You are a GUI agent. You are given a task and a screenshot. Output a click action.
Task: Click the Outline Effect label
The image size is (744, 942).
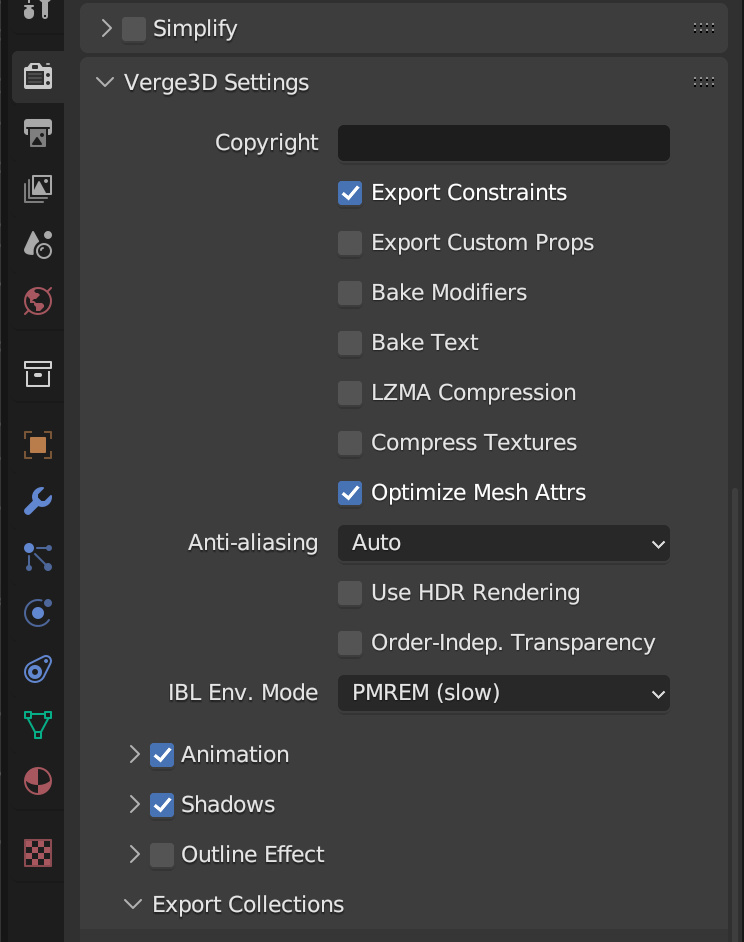[253, 854]
